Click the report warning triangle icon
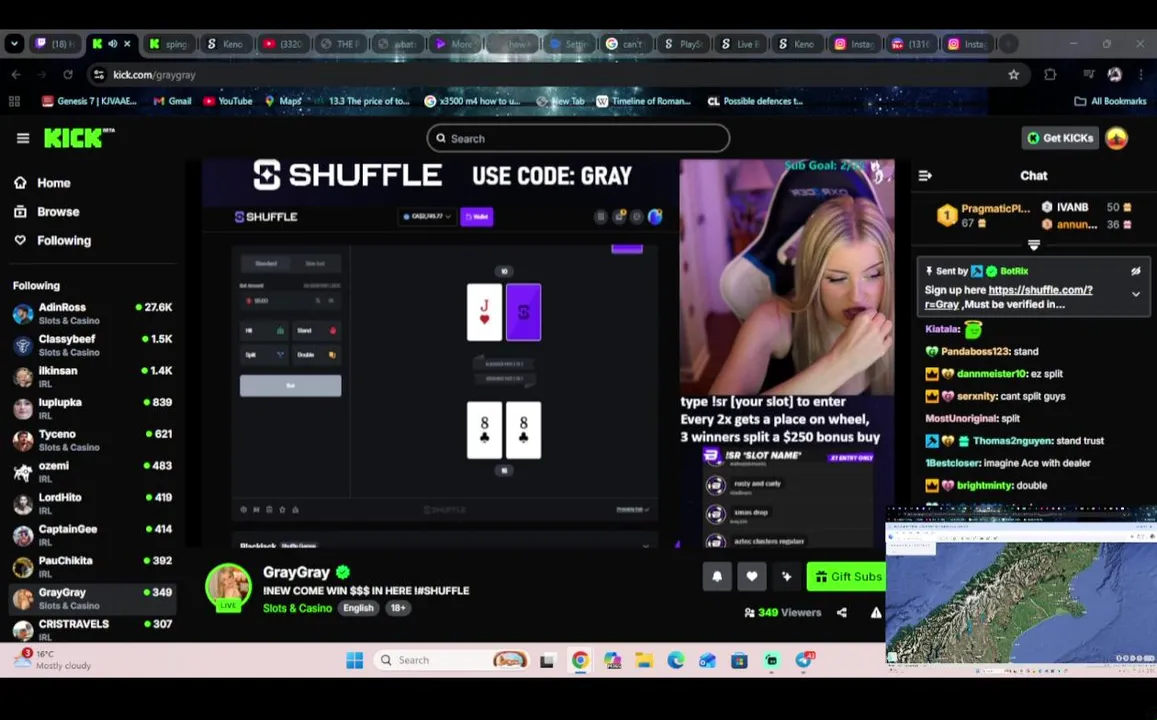Screen dimensions: 1157x720 (876, 612)
